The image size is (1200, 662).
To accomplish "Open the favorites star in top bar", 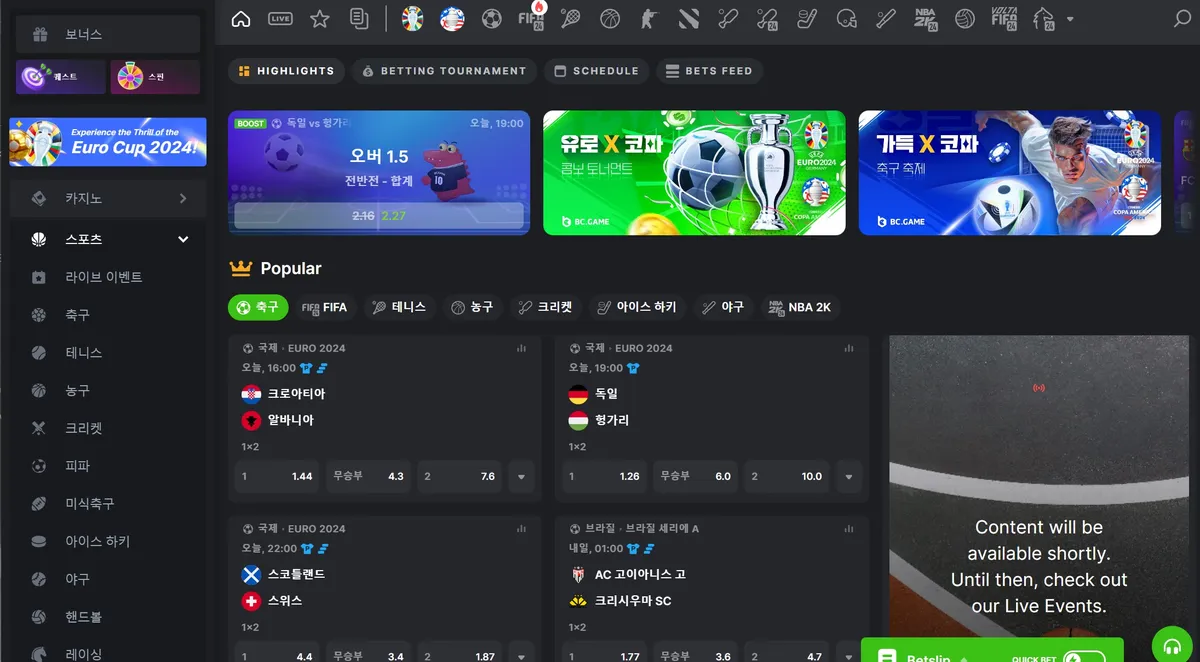I will click(x=319, y=18).
